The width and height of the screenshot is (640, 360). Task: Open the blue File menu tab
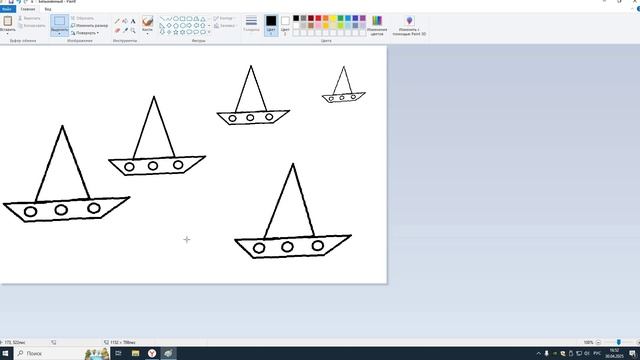(x=7, y=9)
